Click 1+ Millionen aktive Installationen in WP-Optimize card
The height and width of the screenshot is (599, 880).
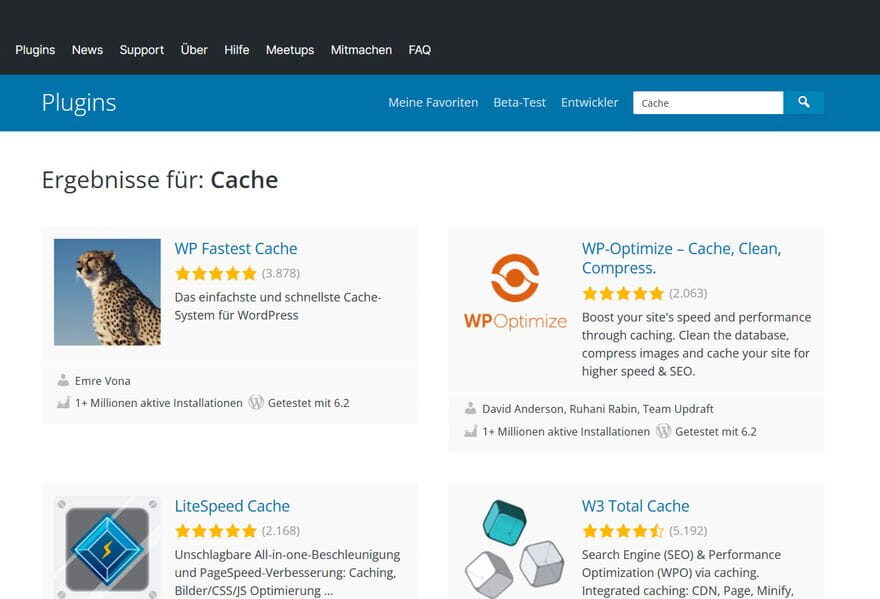coord(566,432)
